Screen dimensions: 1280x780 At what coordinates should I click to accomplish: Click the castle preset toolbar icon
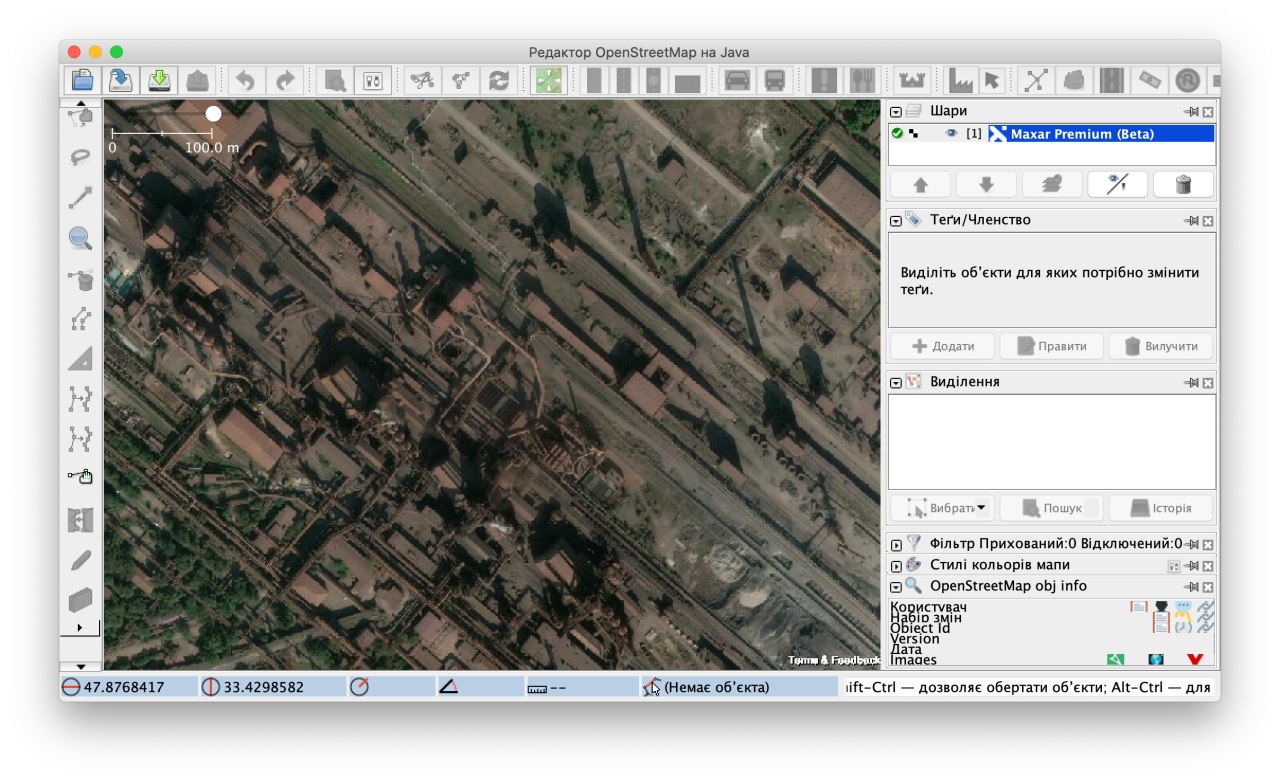tap(911, 80)
